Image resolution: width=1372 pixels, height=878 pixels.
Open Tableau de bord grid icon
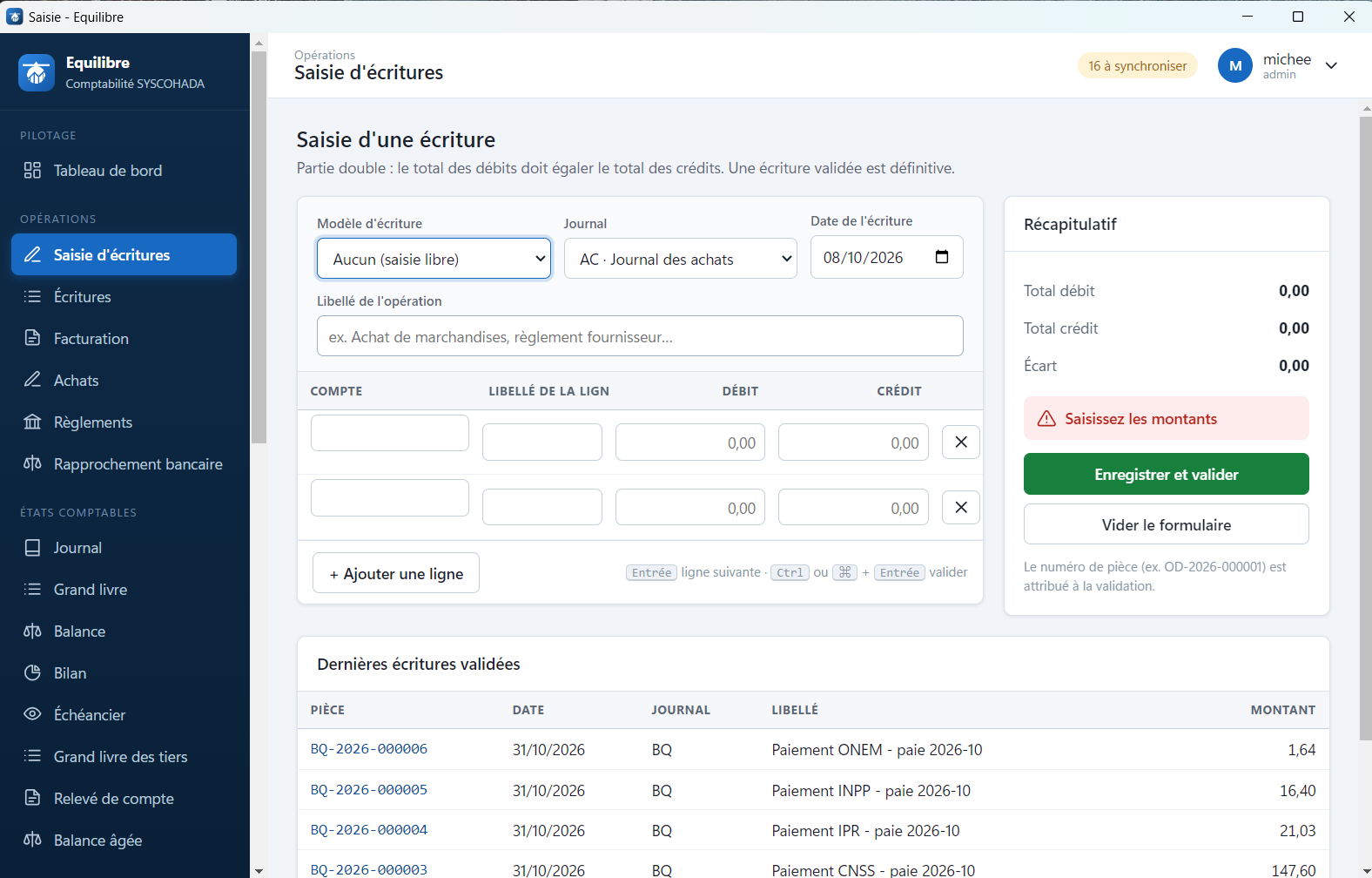[x=32, y=171]
